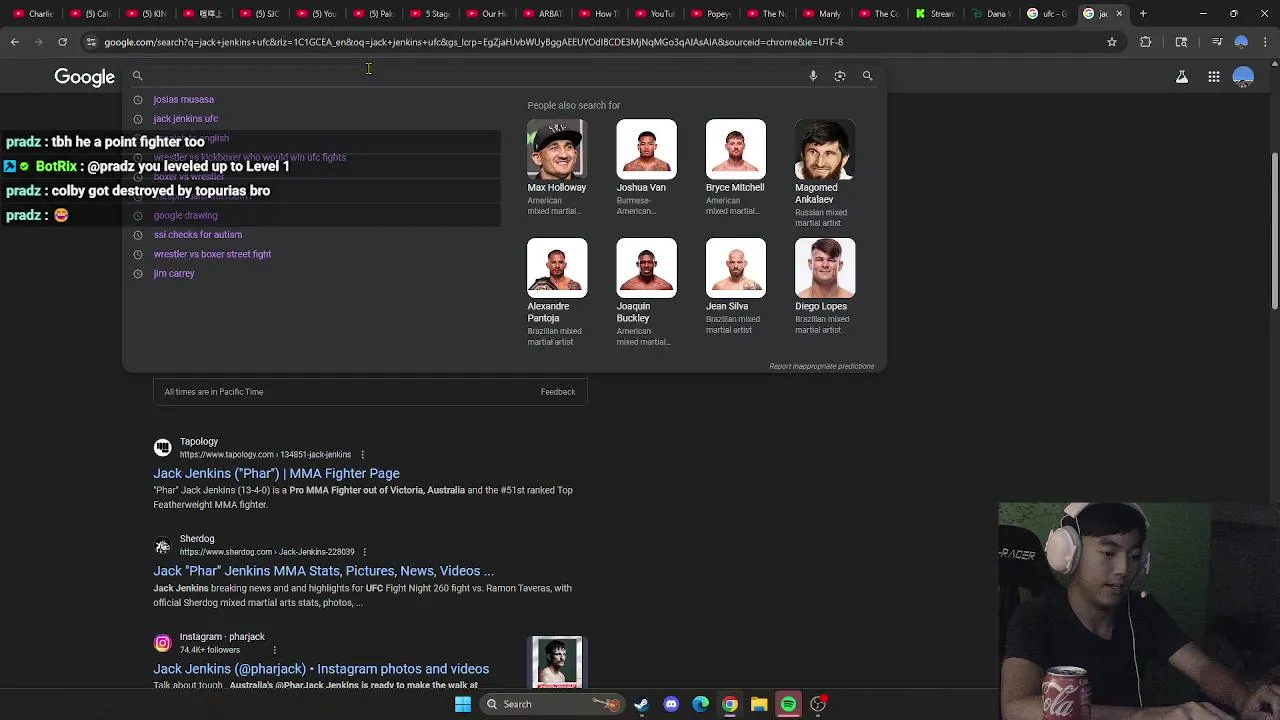This screenshot has width=1280, height=720.
Task: Select Alexandre Pantoja thumbnail
Action: (x=557, y=268)
